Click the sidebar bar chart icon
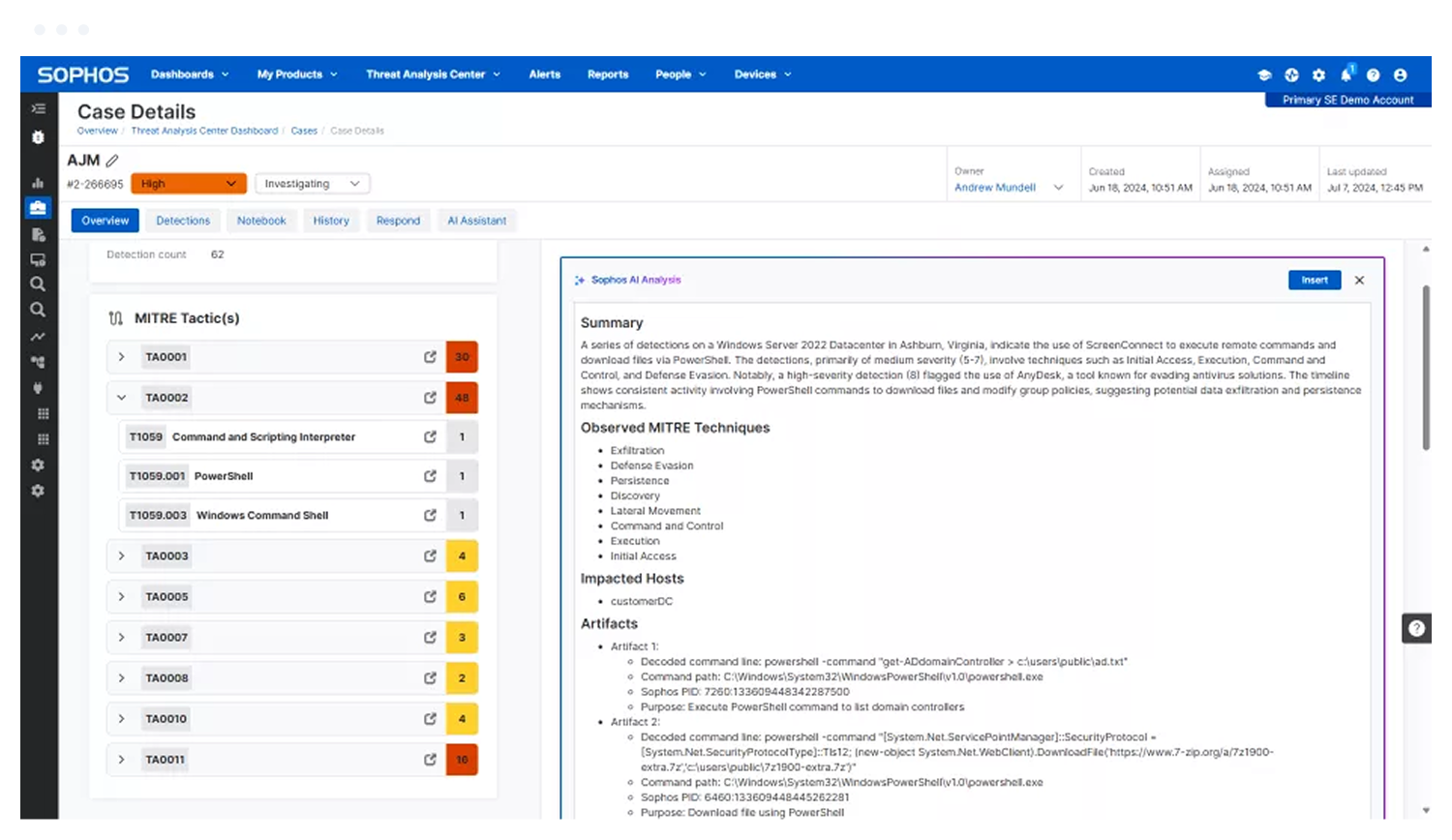The width and height of the screenshot is (1452, 840). click(38, 182)
